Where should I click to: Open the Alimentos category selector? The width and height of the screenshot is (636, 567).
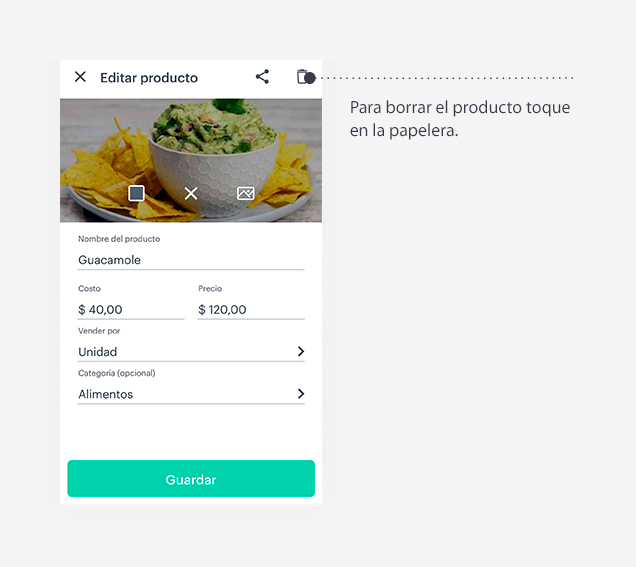pos(191,394)
